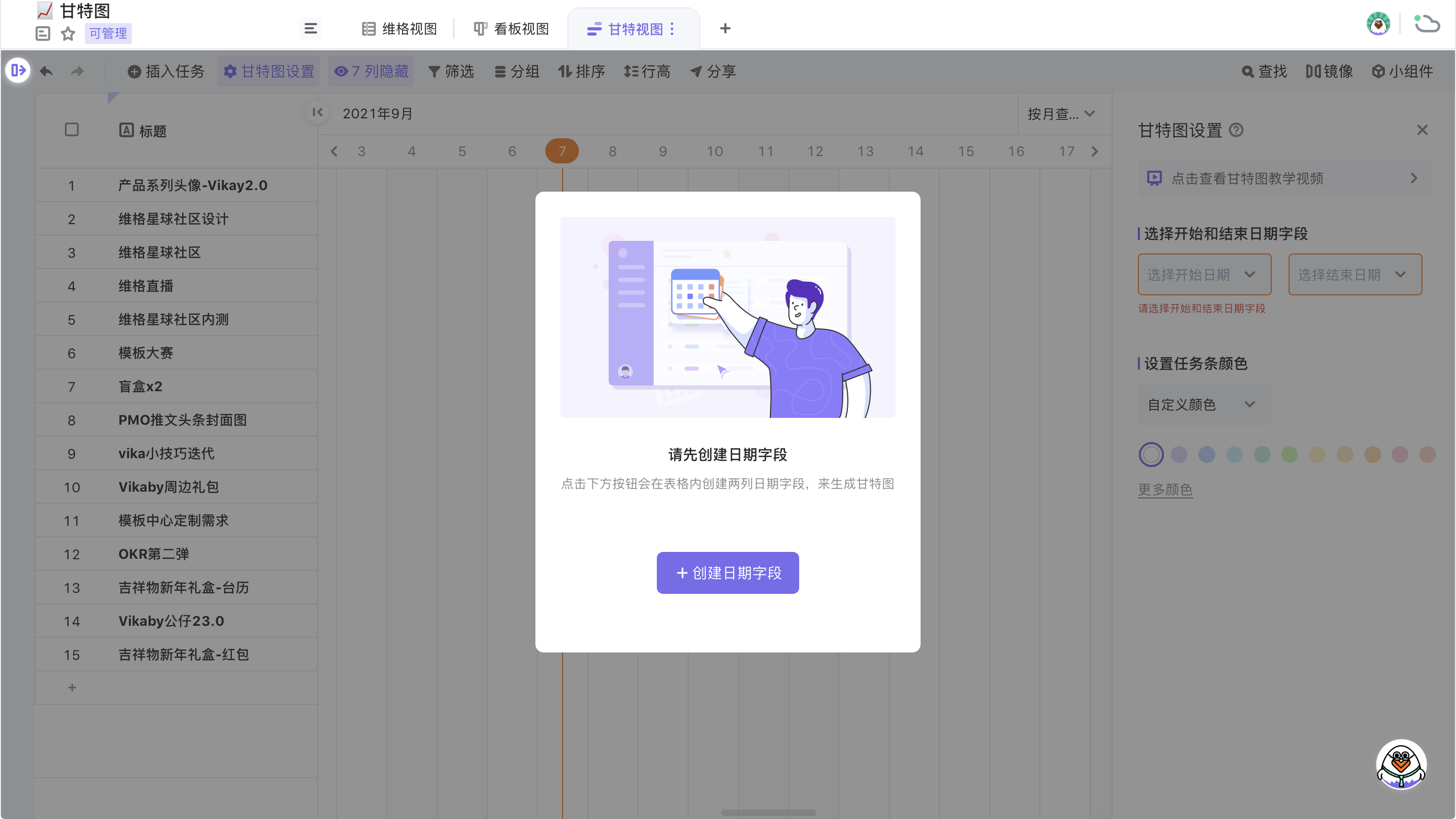1456x819 pixels.
Task: Click the 镜像 mirror icon
Action: point(1328,71)
